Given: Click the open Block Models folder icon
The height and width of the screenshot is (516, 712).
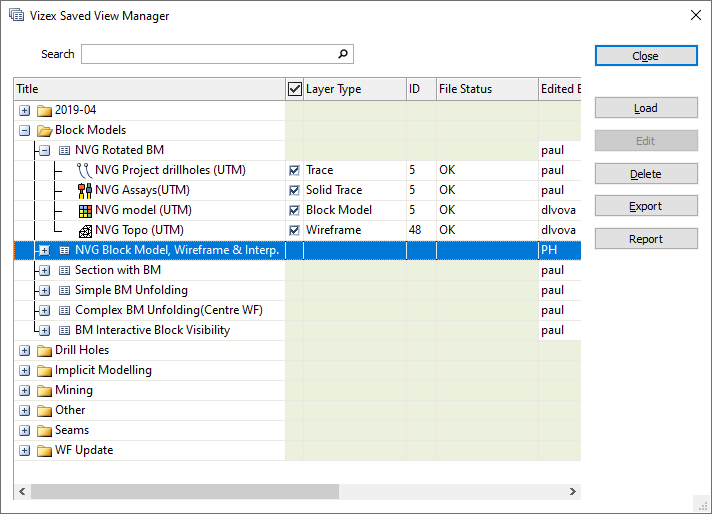Looking at the screenshot, I should [44, 130].
